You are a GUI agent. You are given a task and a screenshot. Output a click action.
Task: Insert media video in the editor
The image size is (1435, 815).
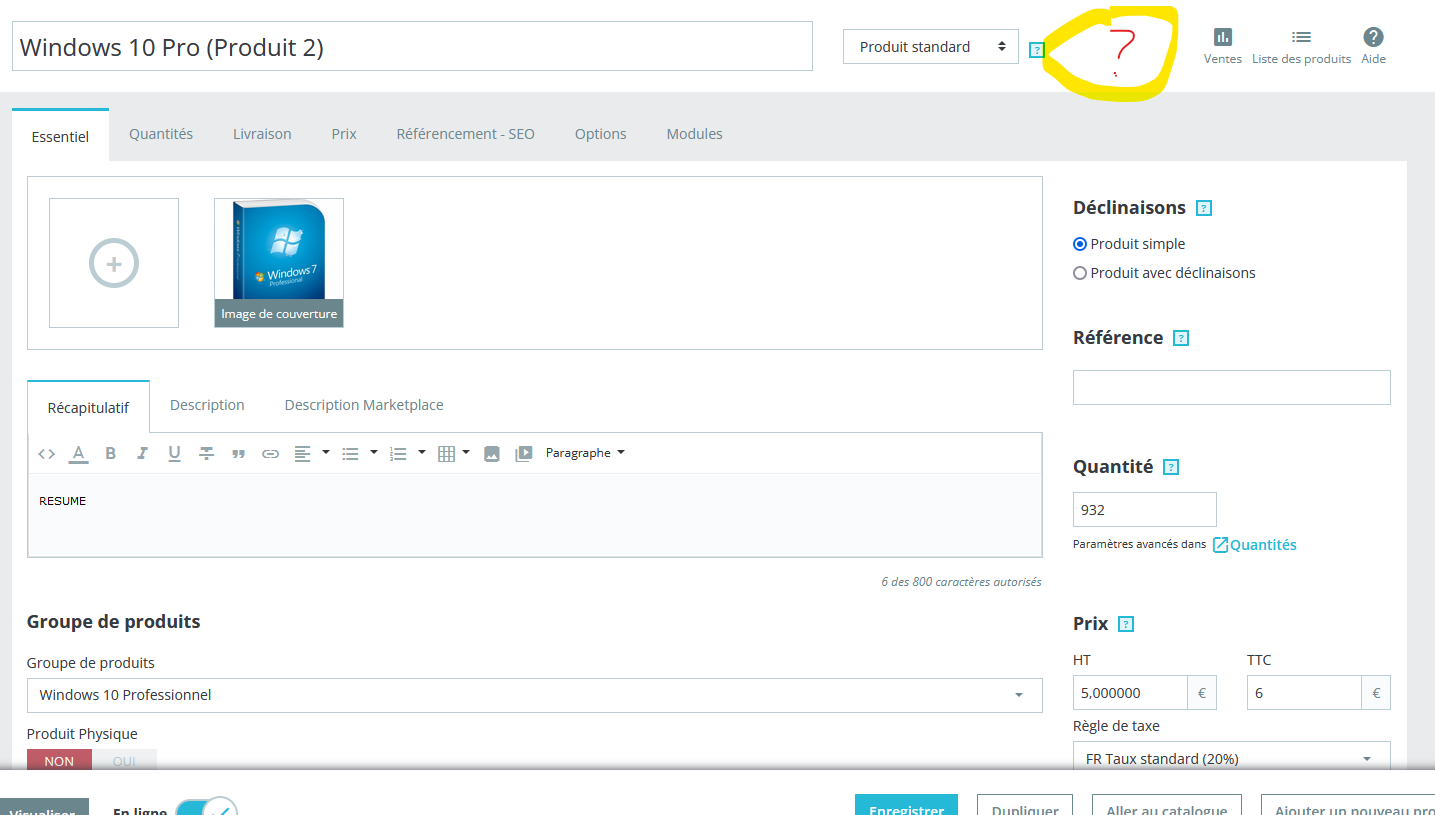[523, 454]
